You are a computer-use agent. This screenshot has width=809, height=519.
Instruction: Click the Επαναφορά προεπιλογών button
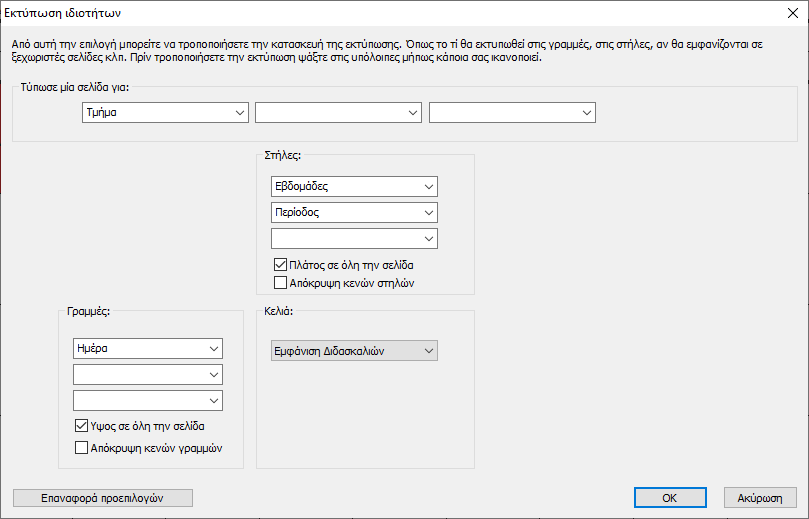(x=102, y=497)
